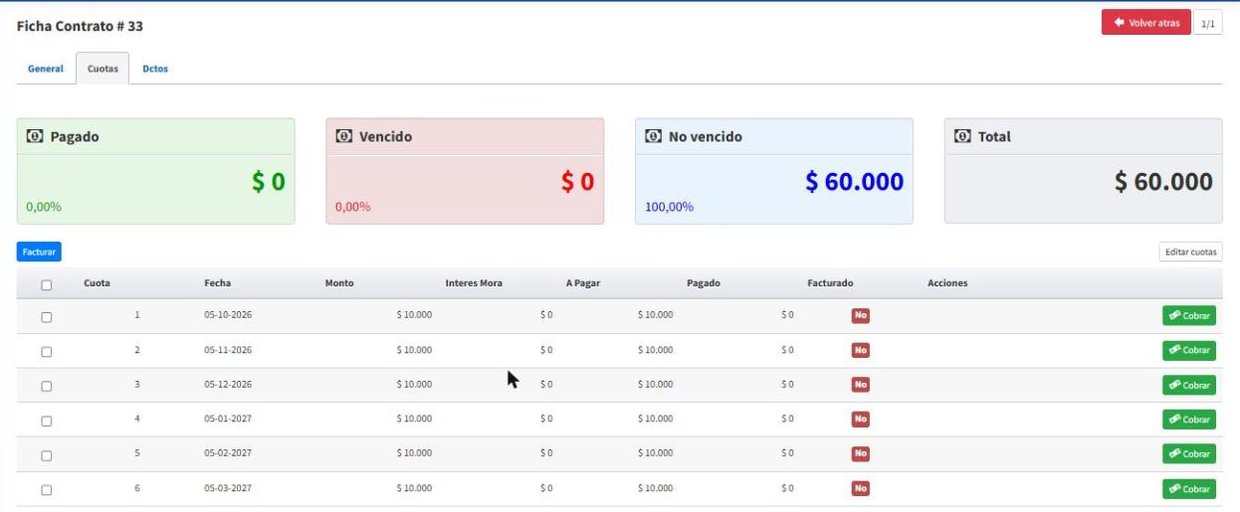
Task: Click Cobrar for the 05-02-2027 installment
Action: pyautogui.click(x=1189, y=454)
